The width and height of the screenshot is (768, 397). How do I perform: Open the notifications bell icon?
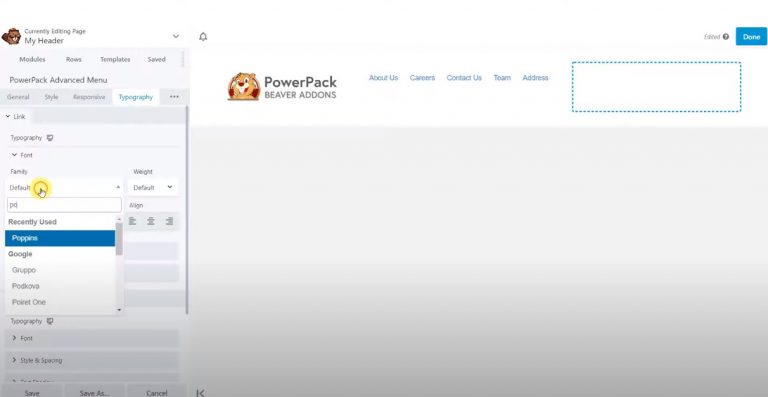203,37
